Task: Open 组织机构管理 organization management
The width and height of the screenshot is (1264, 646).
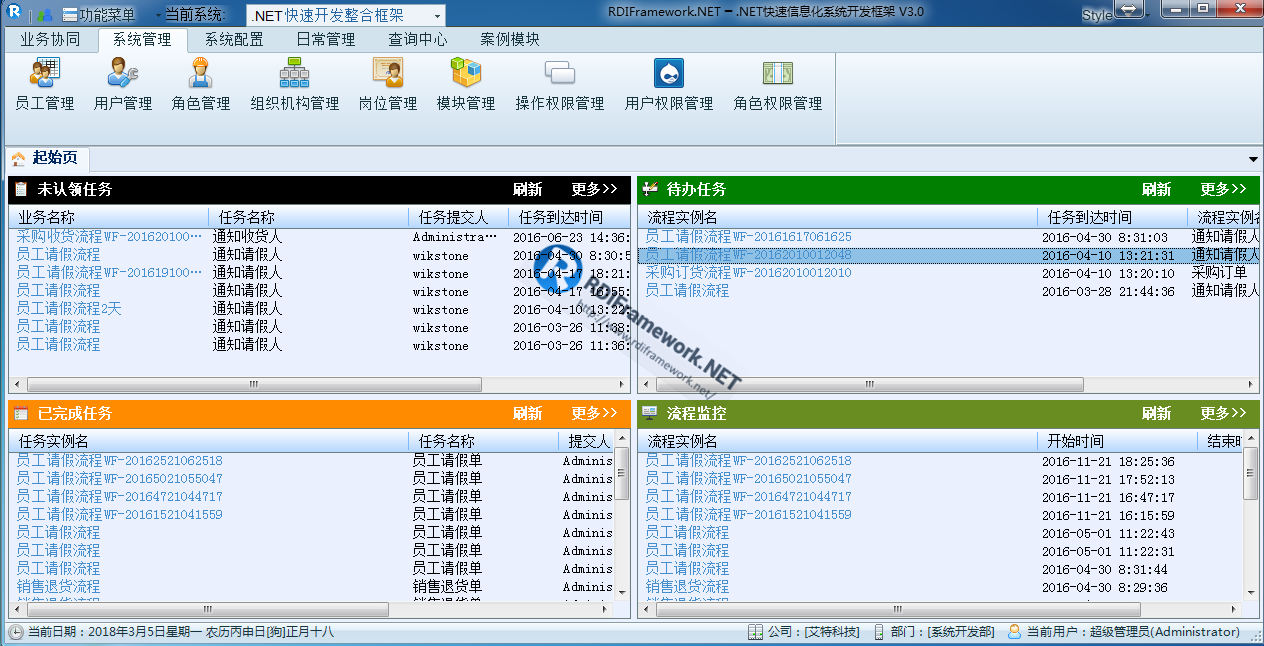Action: click(294, 84)
